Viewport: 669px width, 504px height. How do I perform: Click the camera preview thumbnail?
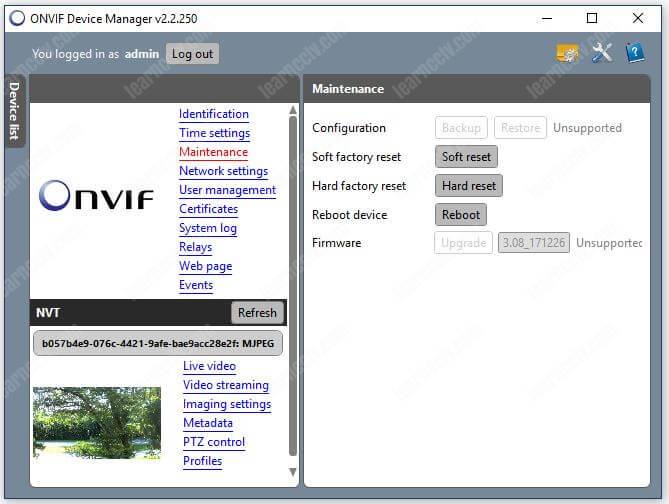pos(97,422)
